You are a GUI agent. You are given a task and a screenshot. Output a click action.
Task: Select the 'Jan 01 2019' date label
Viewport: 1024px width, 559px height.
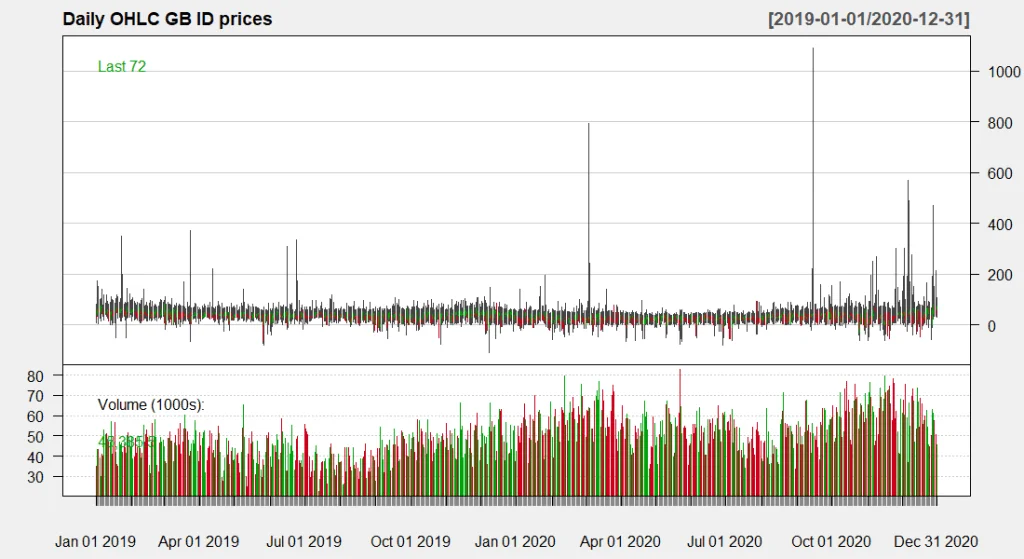click(94, 541)
